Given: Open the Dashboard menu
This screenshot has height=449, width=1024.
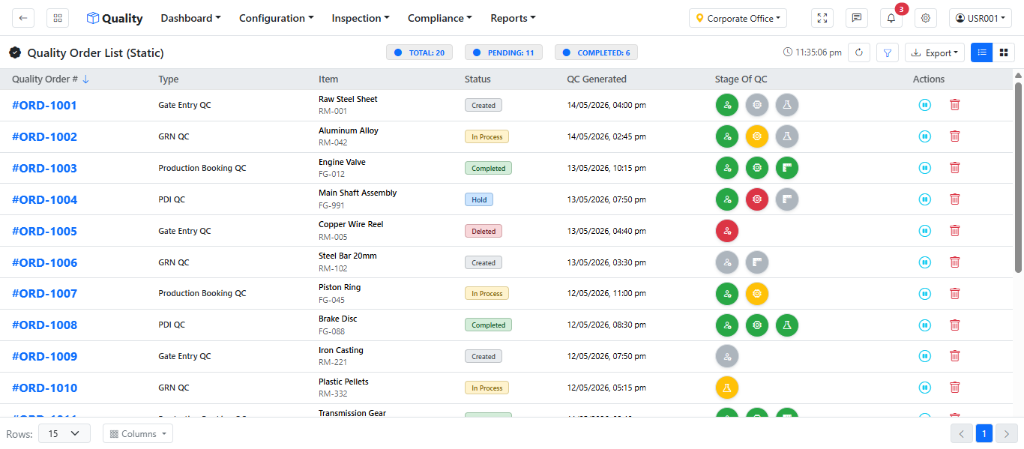Looking at the screenshot, I should [191, 18].
